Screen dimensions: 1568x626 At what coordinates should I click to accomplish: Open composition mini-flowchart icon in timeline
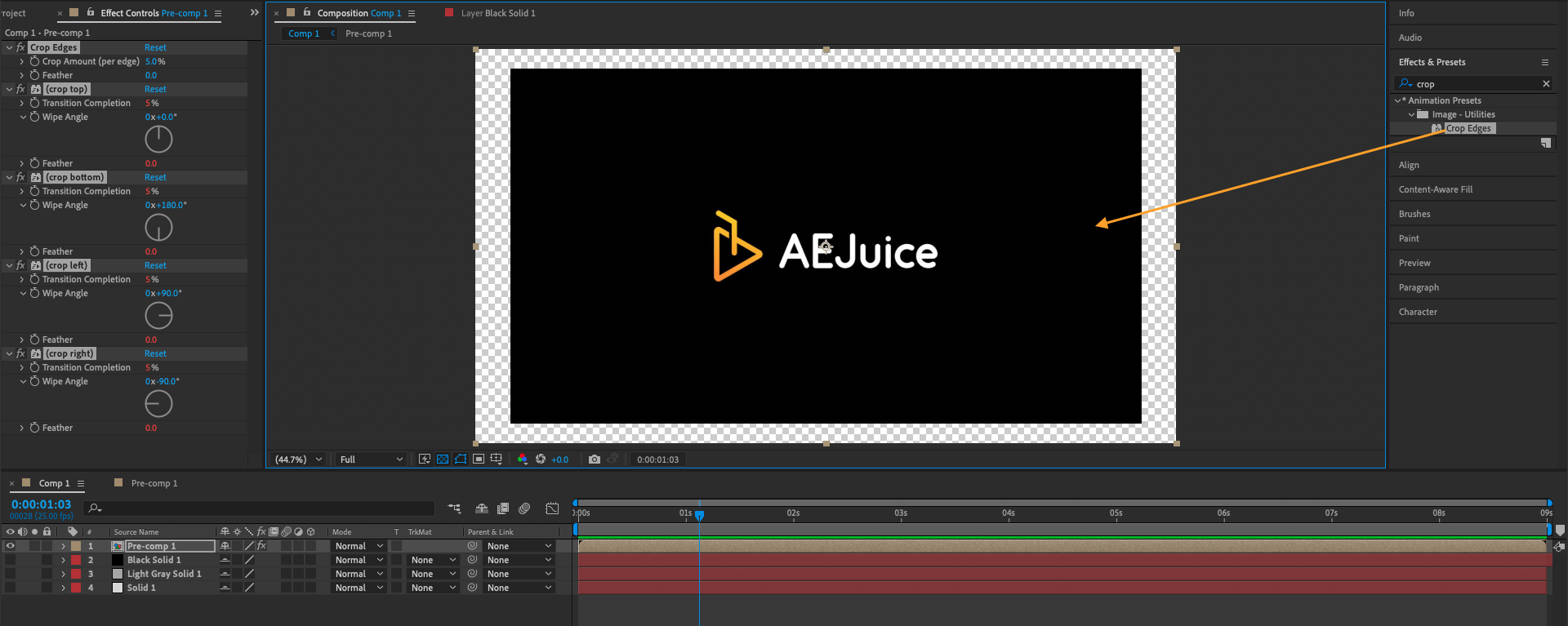pyautogui.click(x=455, y=508)
